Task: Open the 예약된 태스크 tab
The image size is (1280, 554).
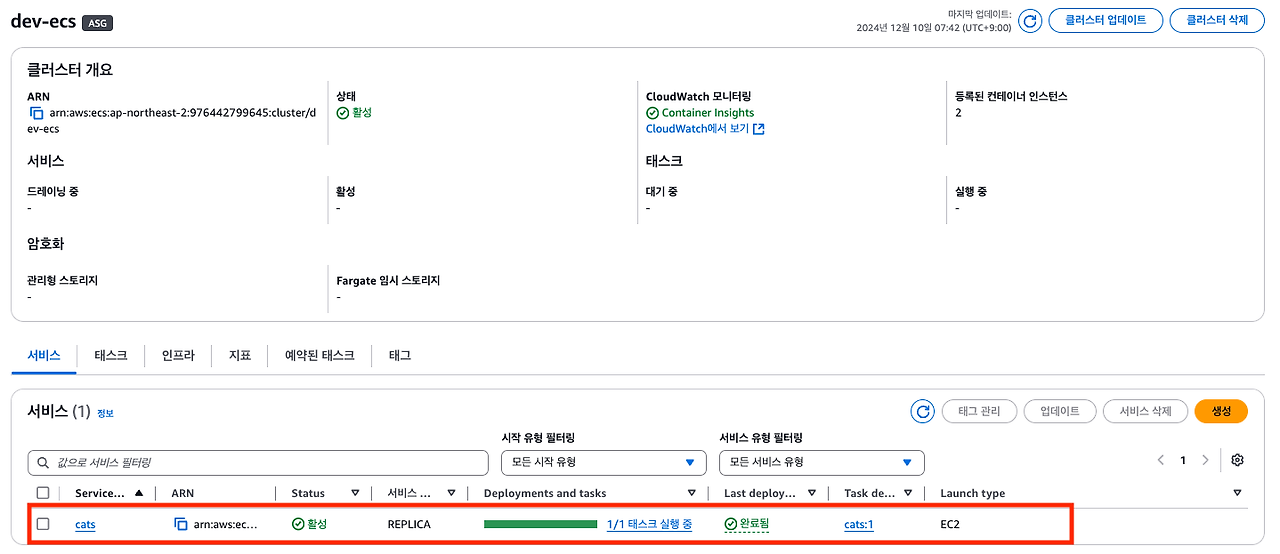Action: click(320, 355)
